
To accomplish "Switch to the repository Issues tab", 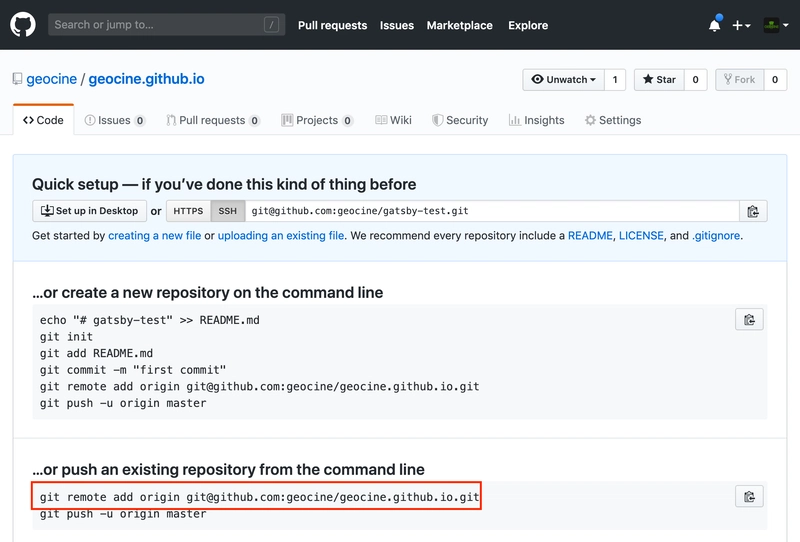I will point(115,120).
